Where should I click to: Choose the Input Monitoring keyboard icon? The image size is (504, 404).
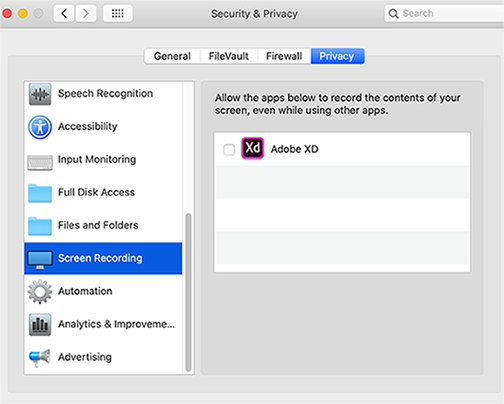40,163
